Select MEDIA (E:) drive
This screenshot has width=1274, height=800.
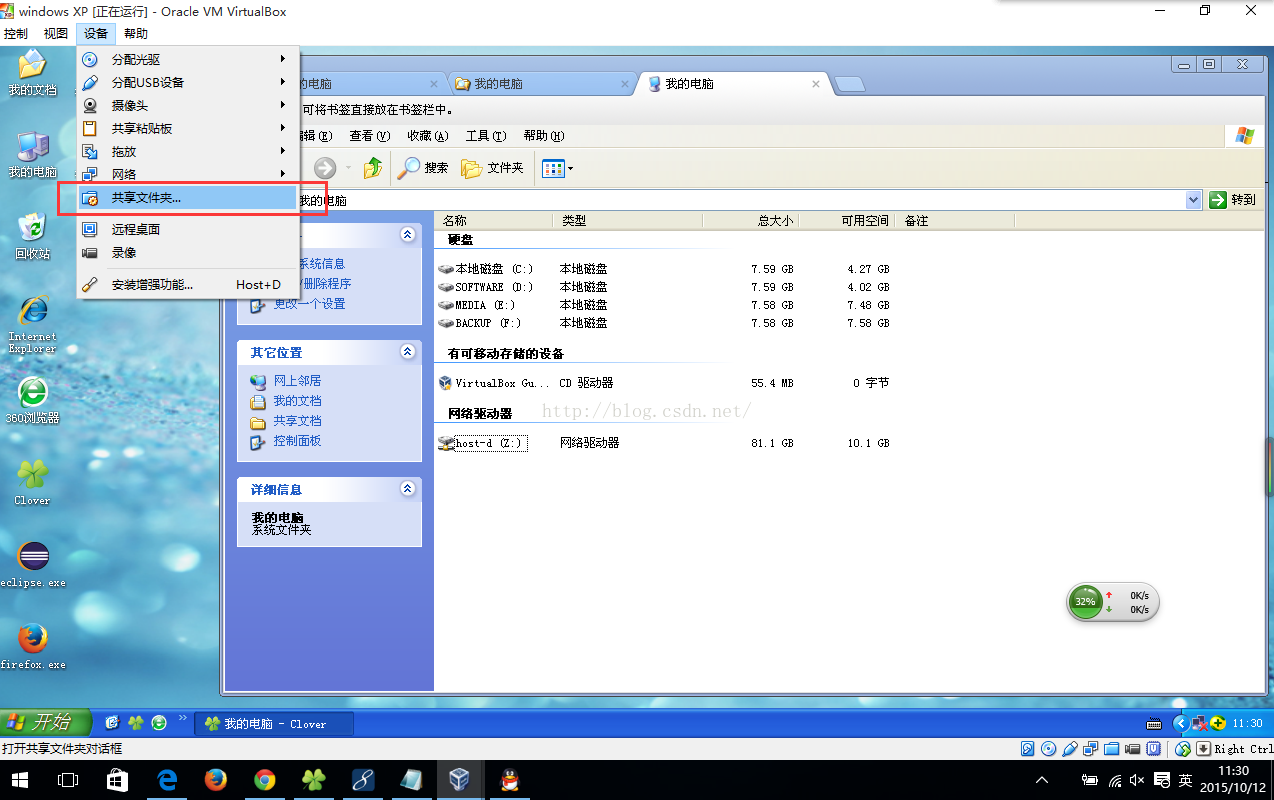(x=478, y=305)
